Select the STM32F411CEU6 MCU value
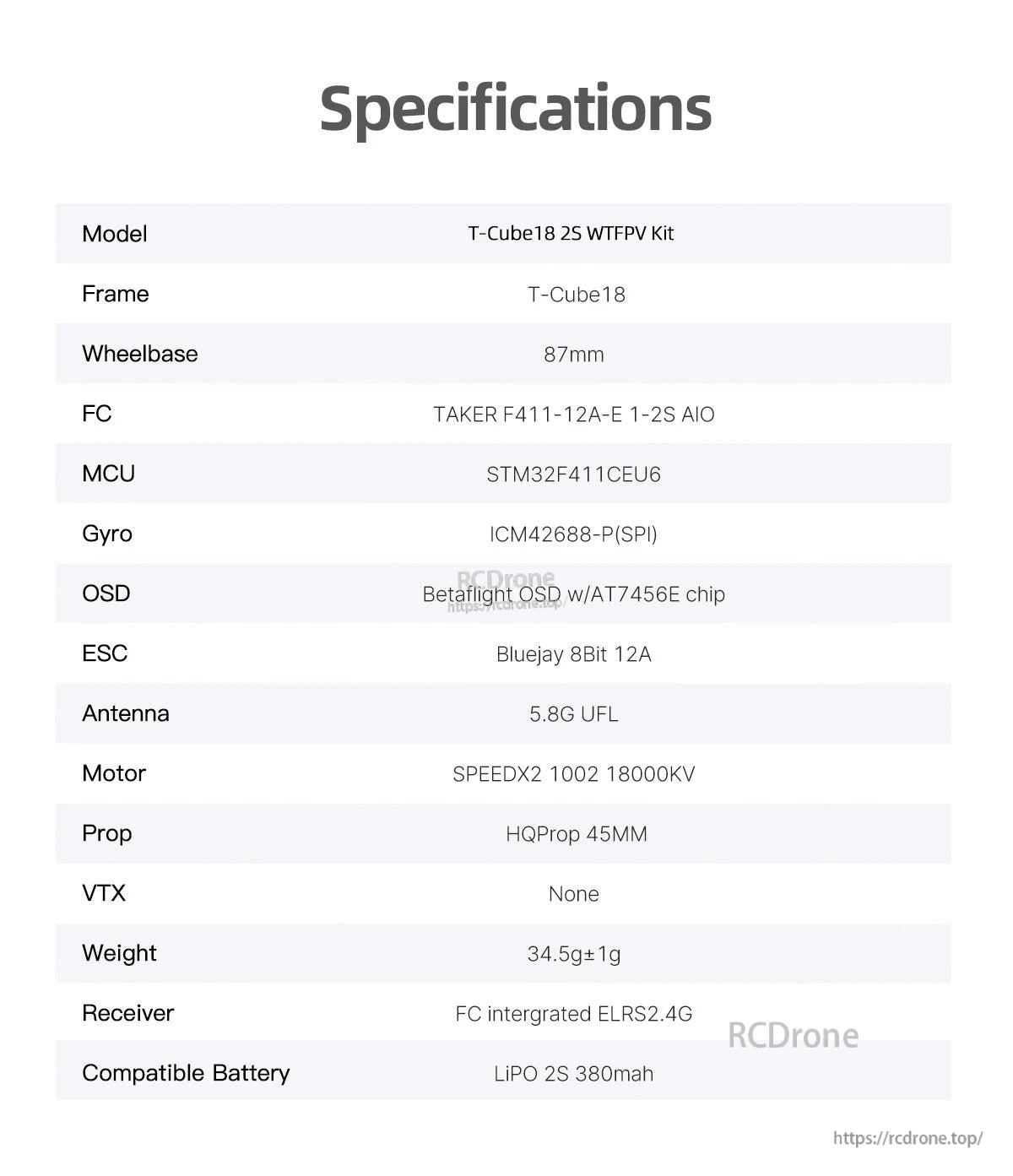 (x=573, y=474)
